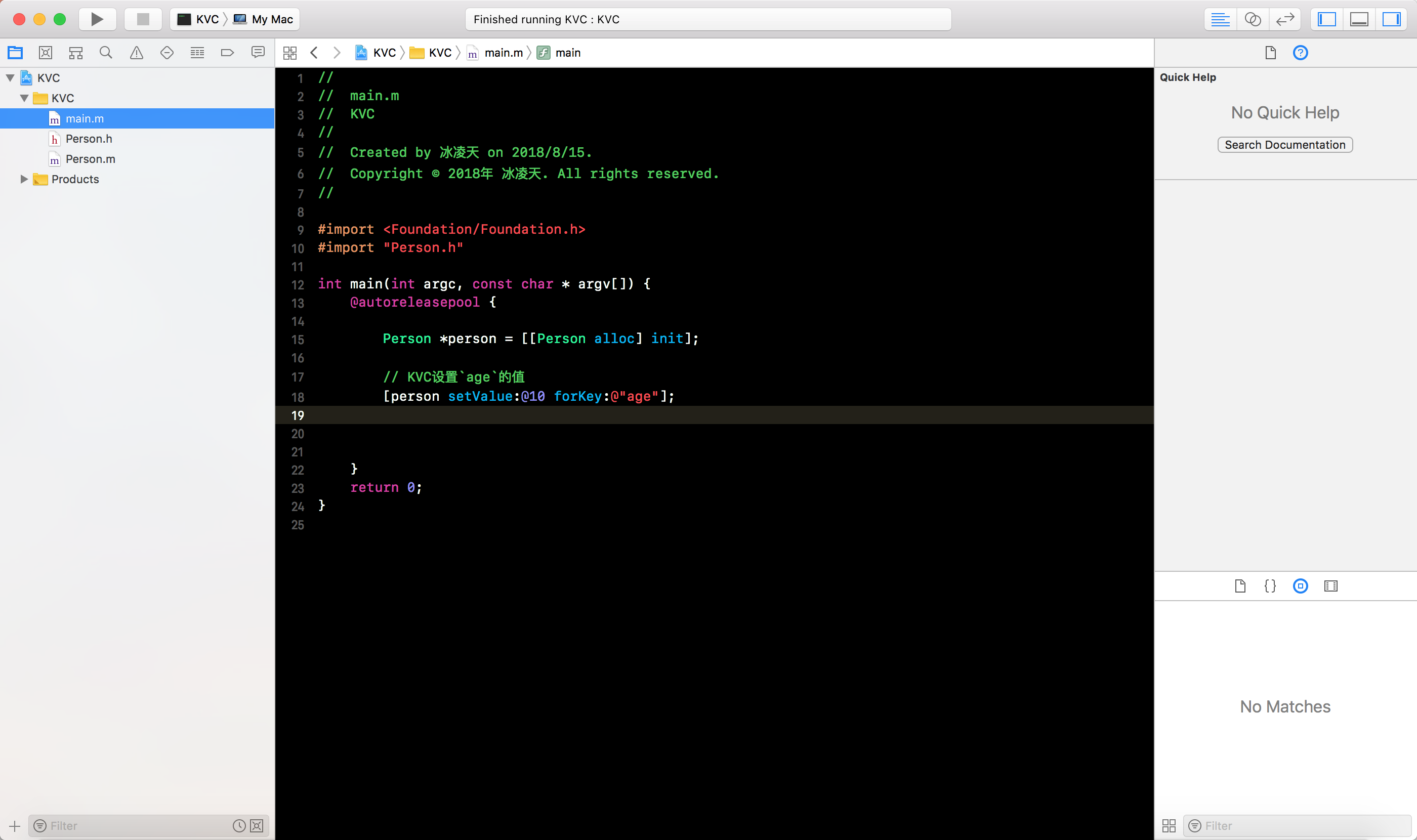Viewport: 1417px width, 840px height.
Task: Toggle the left Navigator panel visibility
Action: [1326, 19]
